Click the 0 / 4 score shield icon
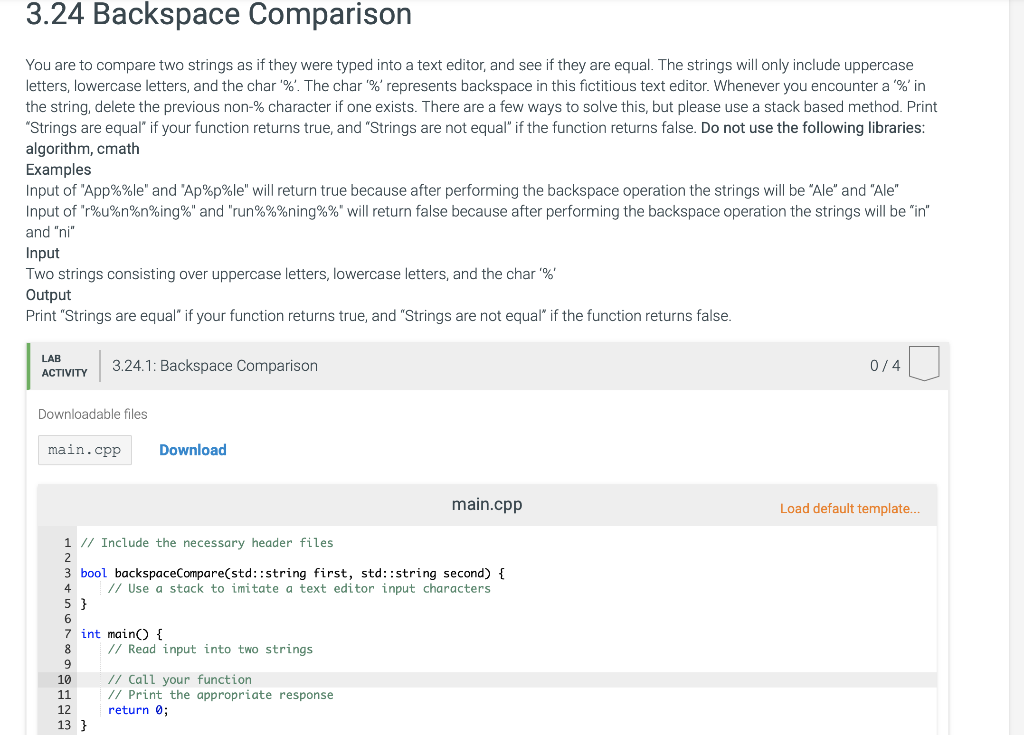 (x=923, y=364)
